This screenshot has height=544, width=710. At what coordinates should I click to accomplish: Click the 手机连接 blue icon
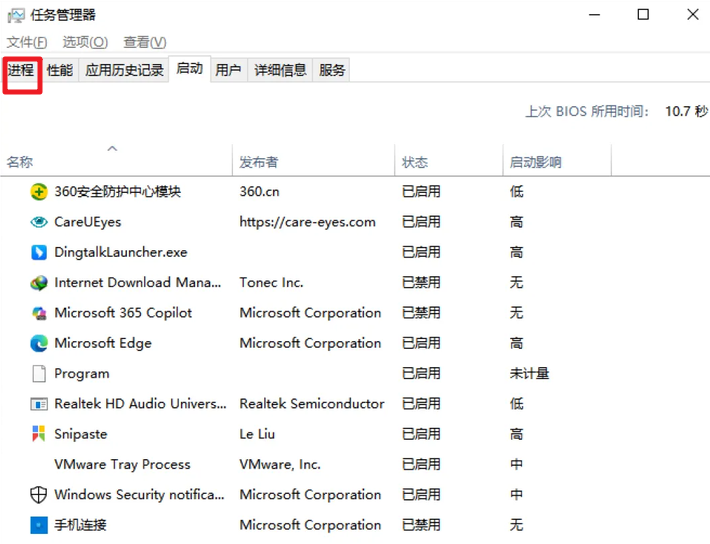click(39, 525)
